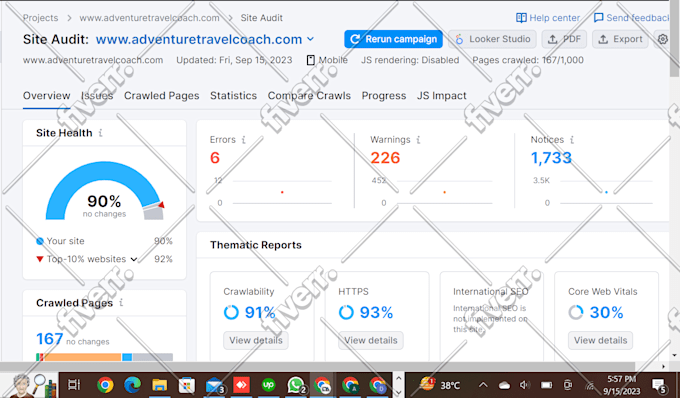Go to Projects breadcrumb
Image resolution: width=680 pixels, height=398 pixels.
(40, 18)
